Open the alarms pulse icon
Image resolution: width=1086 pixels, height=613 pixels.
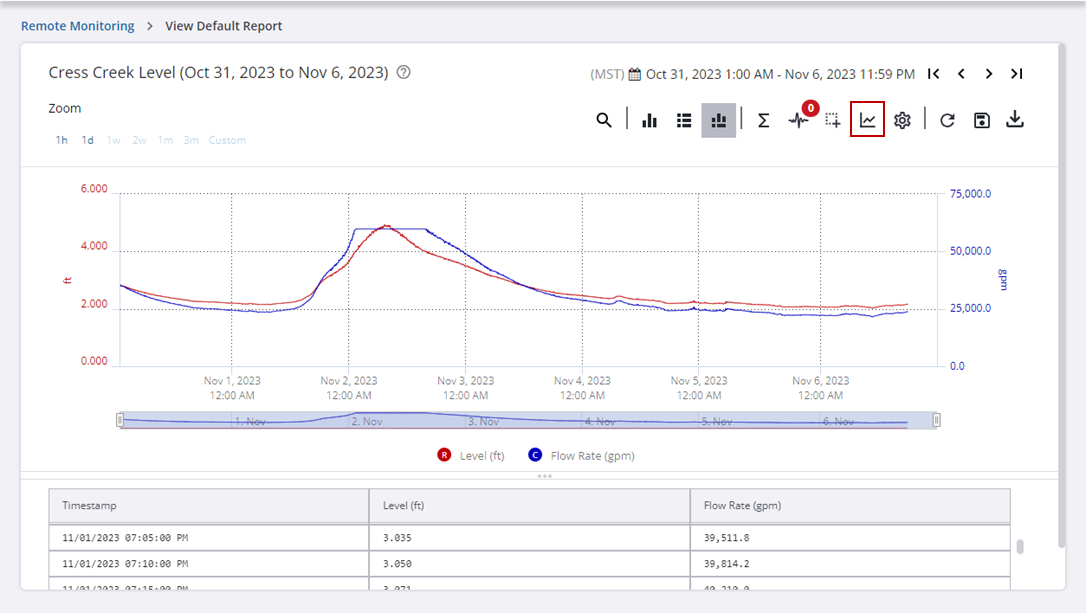[798, 120]
